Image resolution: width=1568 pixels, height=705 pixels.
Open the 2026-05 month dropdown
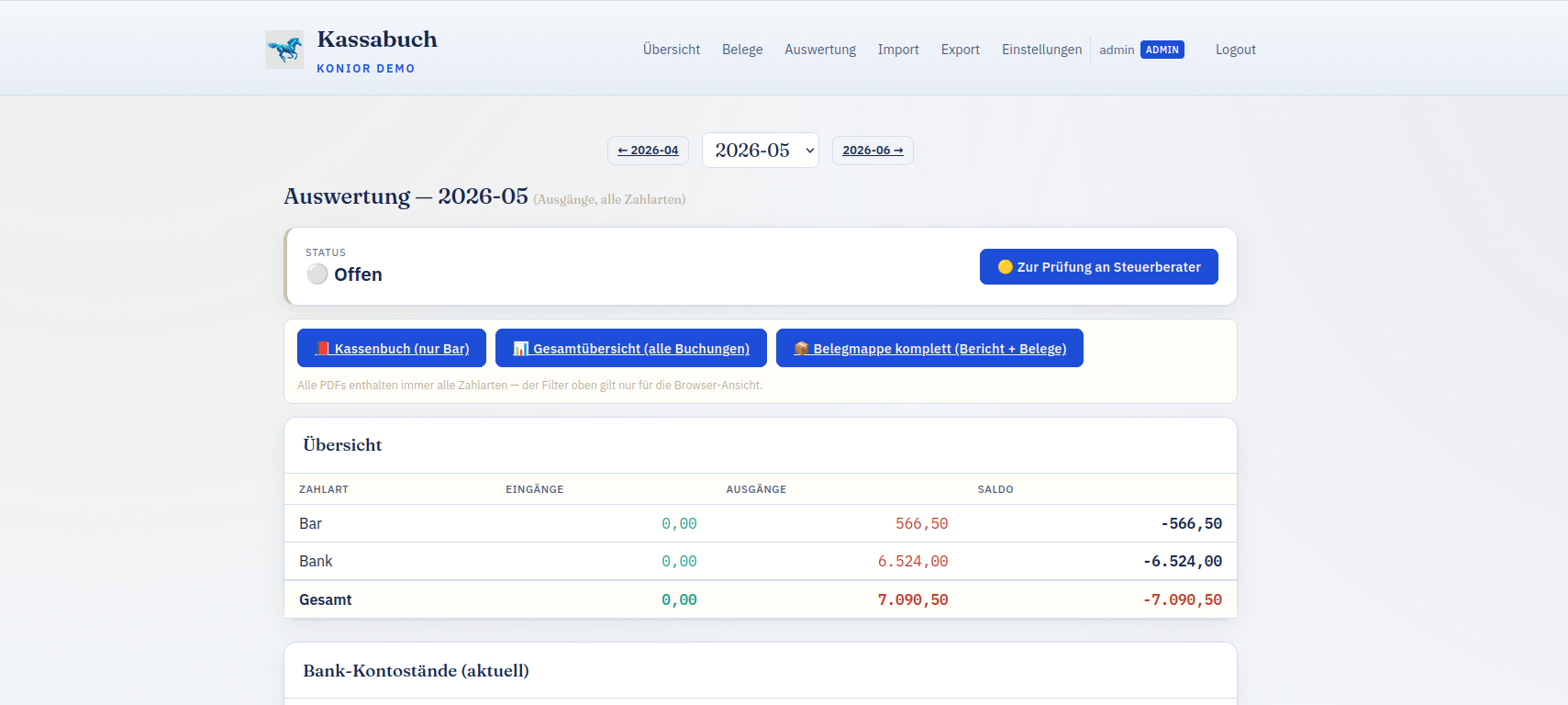(761, 151)
